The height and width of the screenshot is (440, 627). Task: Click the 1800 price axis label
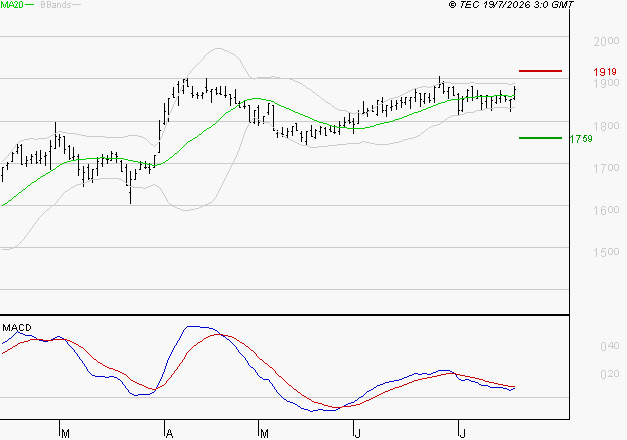[x=606, y=126]
